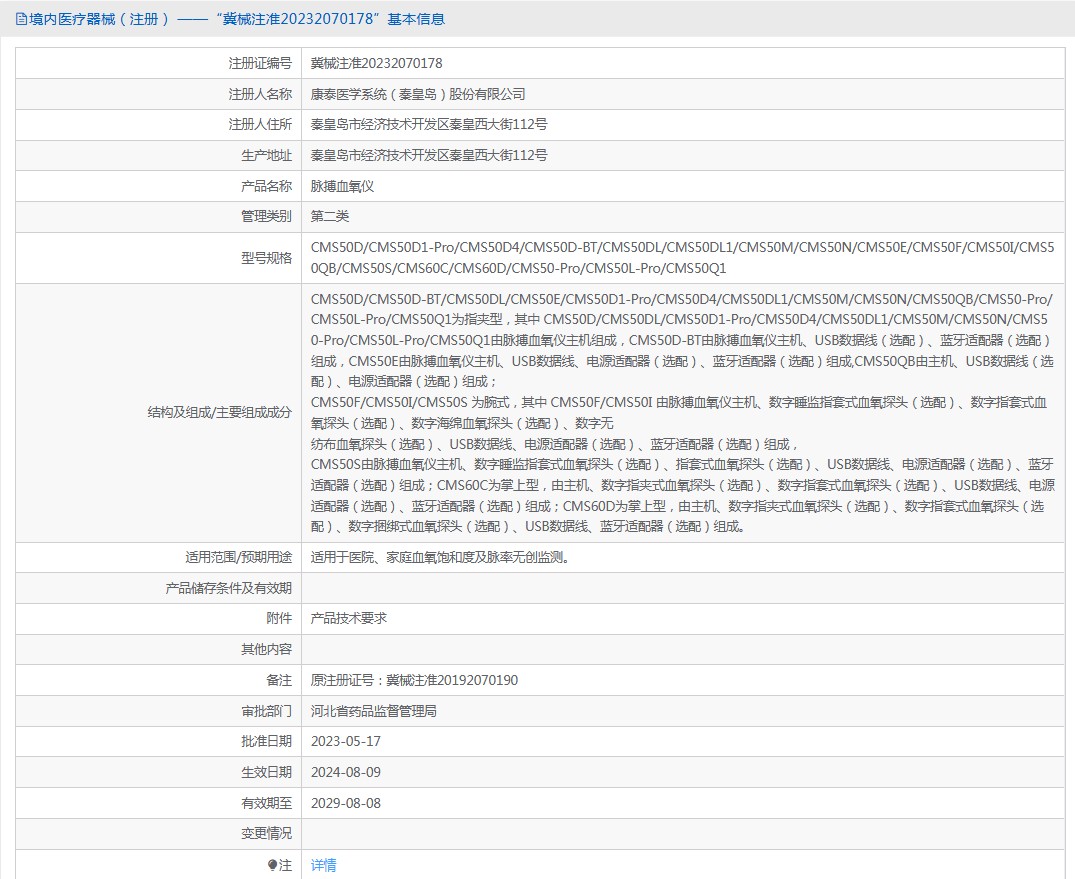Click the 变更情况 label

[x=266, y=833]
